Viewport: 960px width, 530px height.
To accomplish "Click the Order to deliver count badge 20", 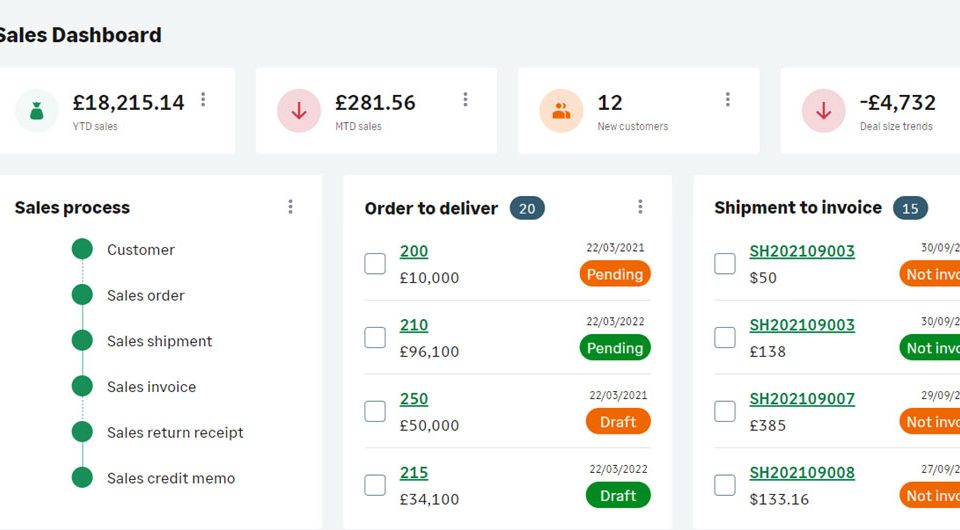I will tap(527, 209).
